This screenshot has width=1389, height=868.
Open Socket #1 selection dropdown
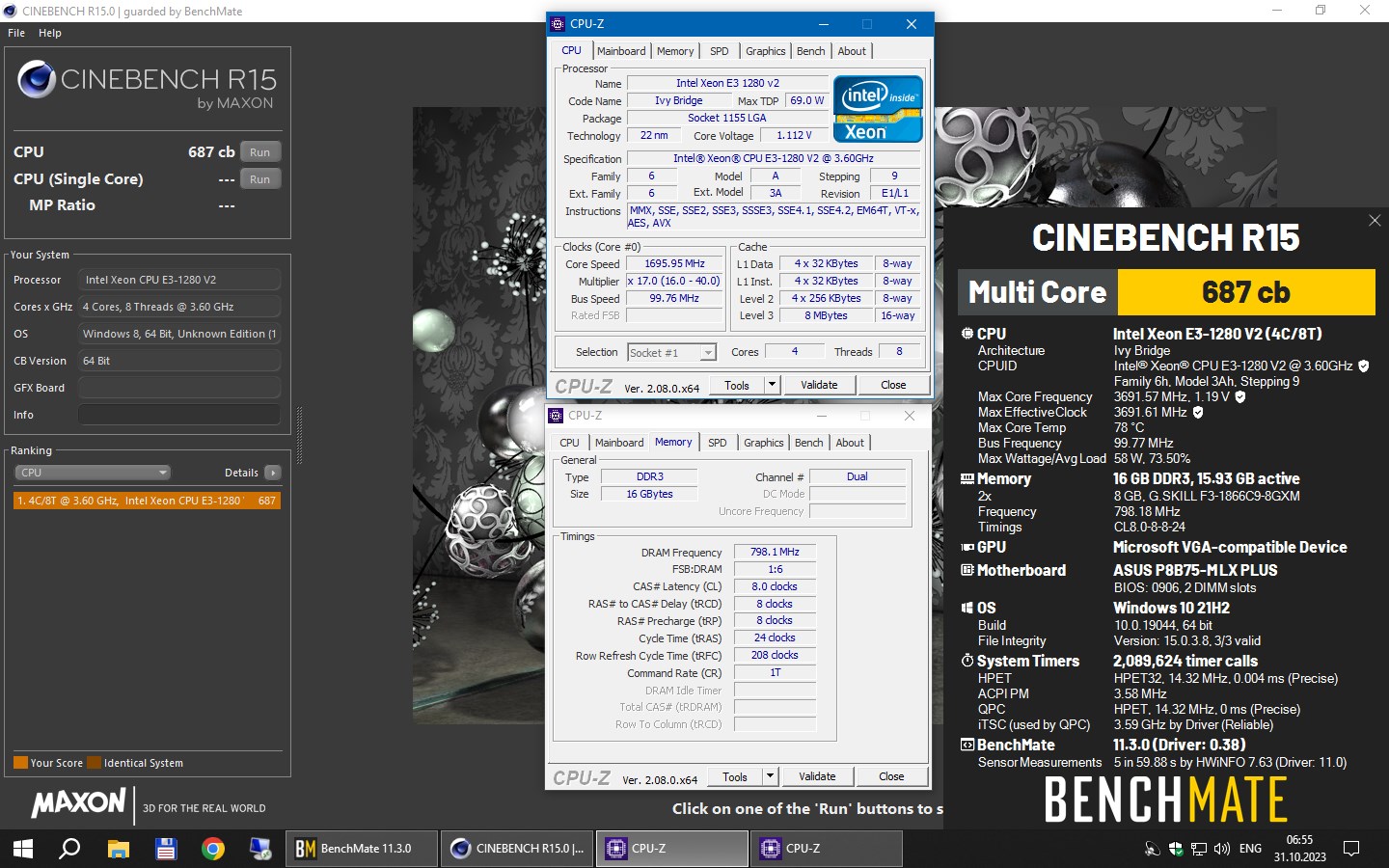[x=671, y=352]
